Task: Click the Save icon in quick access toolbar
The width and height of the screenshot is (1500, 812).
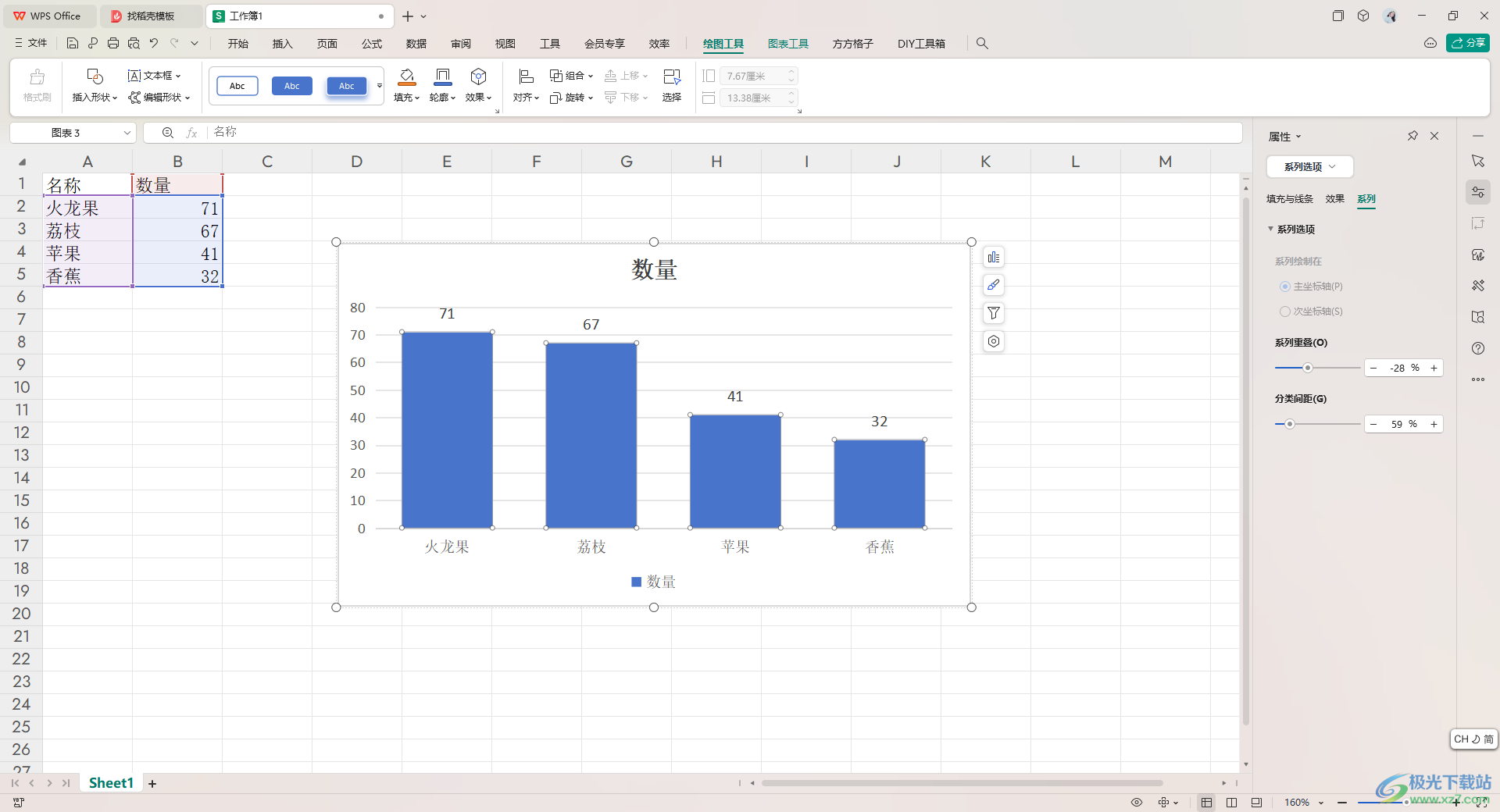Action: [73, 44]
